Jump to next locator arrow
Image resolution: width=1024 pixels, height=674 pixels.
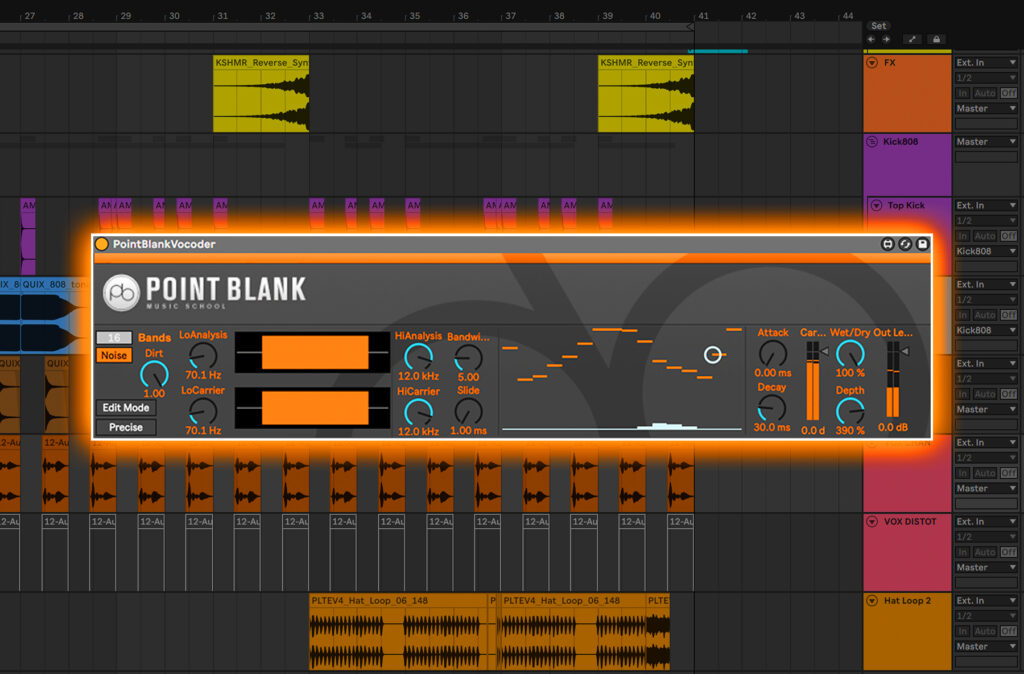[x=886, y=40]
